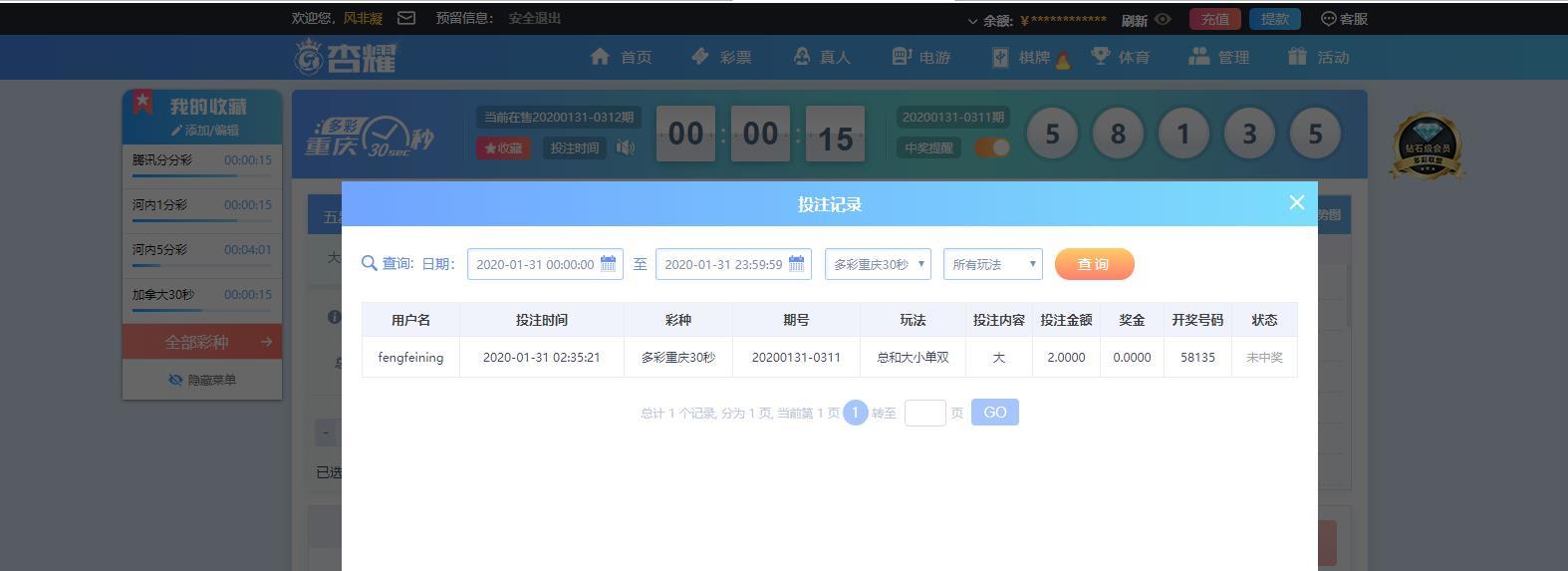Viewport: 1568px width, 571px height.
Task: Click the end date field 2020-01-31 23:59:59
Action: pos(733,264)
